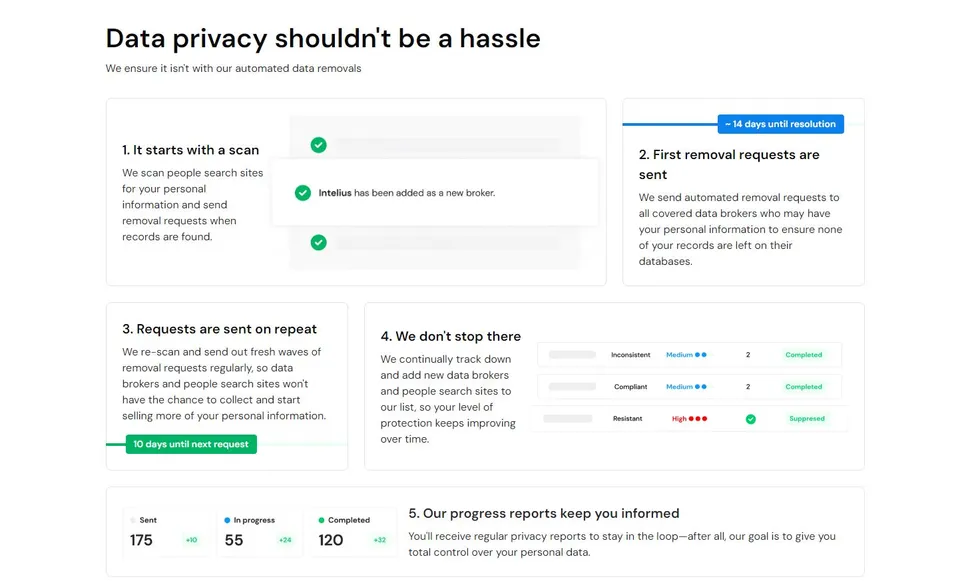Click the blue Medium dots in the Inconsistent row
This screenshot has width=970, height=587.
coord(701,355)
